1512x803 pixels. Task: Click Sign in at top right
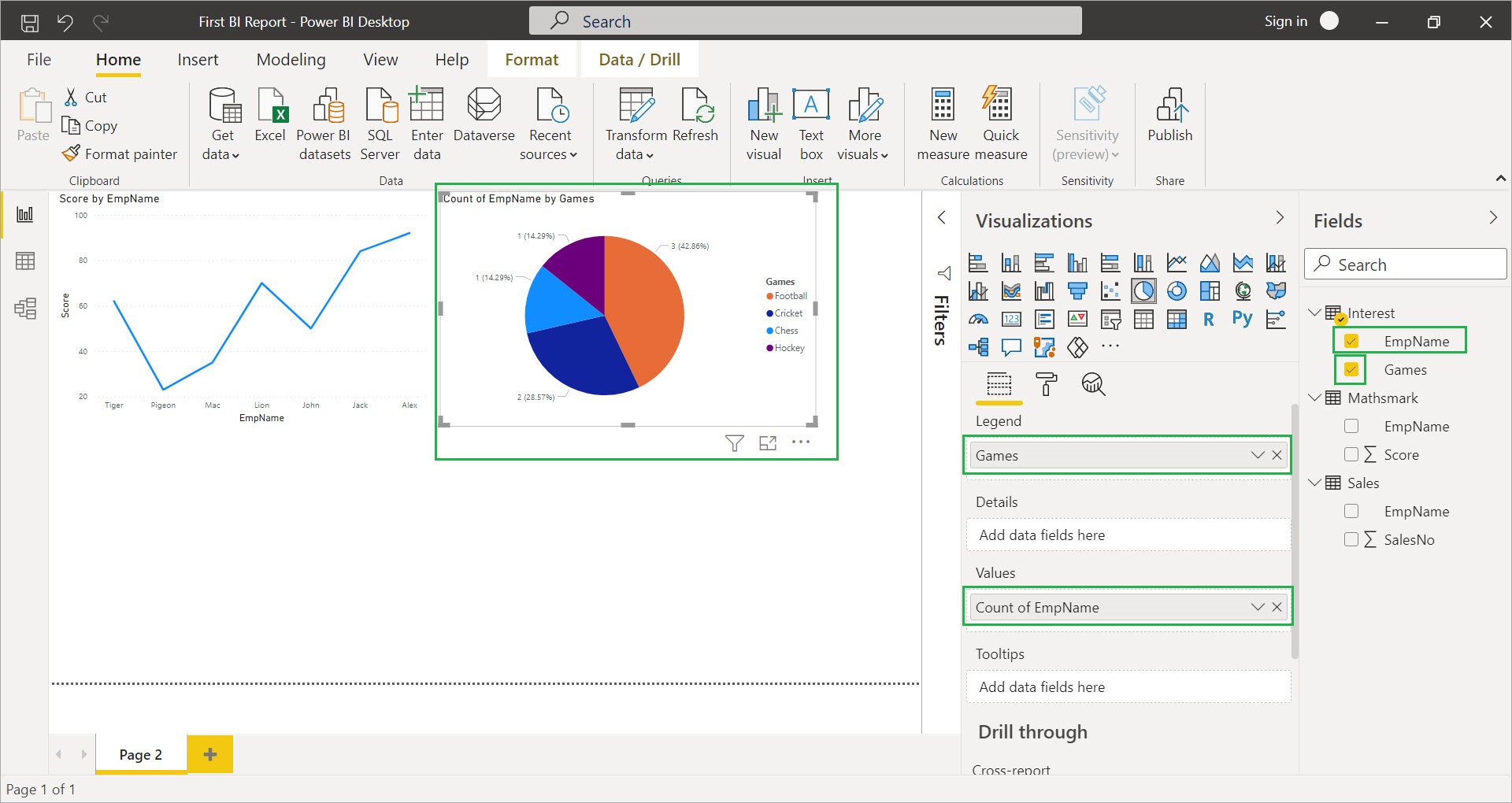click(1285, 21)
